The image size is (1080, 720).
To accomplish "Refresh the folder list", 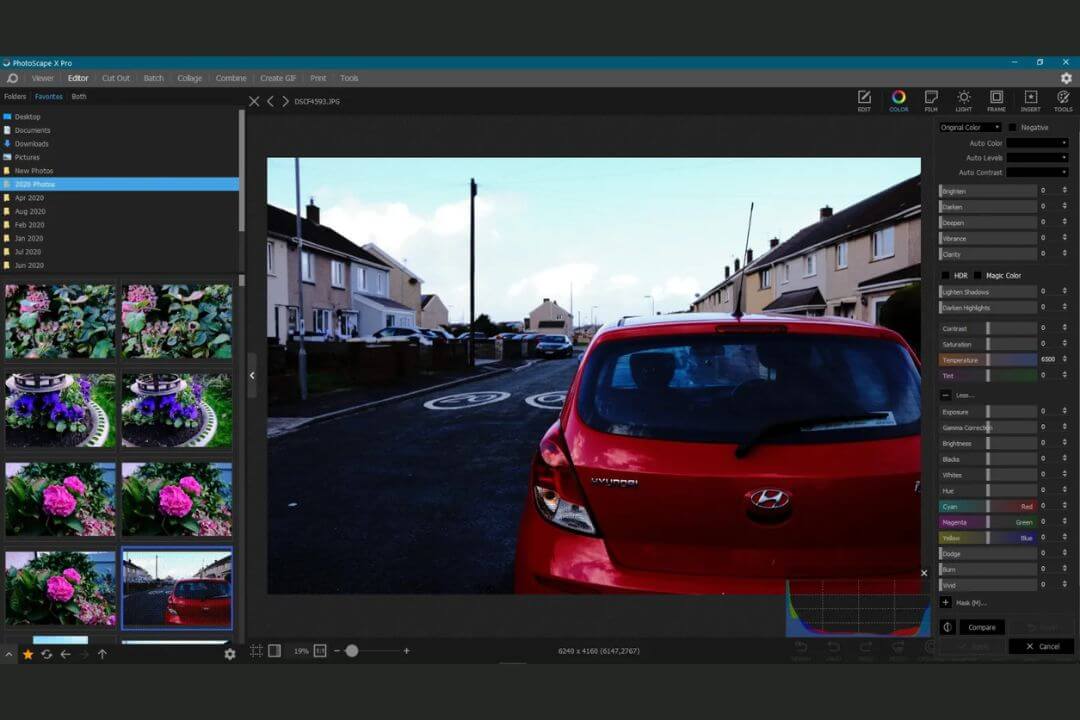I will point(47,654).
